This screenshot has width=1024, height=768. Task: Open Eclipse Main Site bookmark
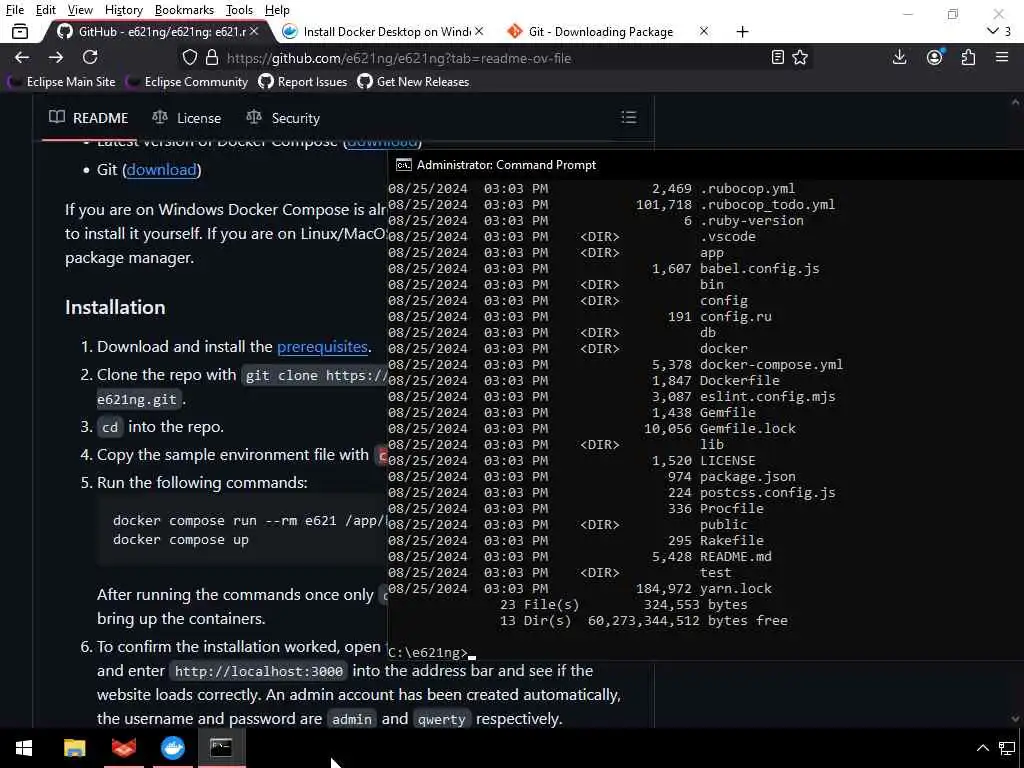click(61, 82)
